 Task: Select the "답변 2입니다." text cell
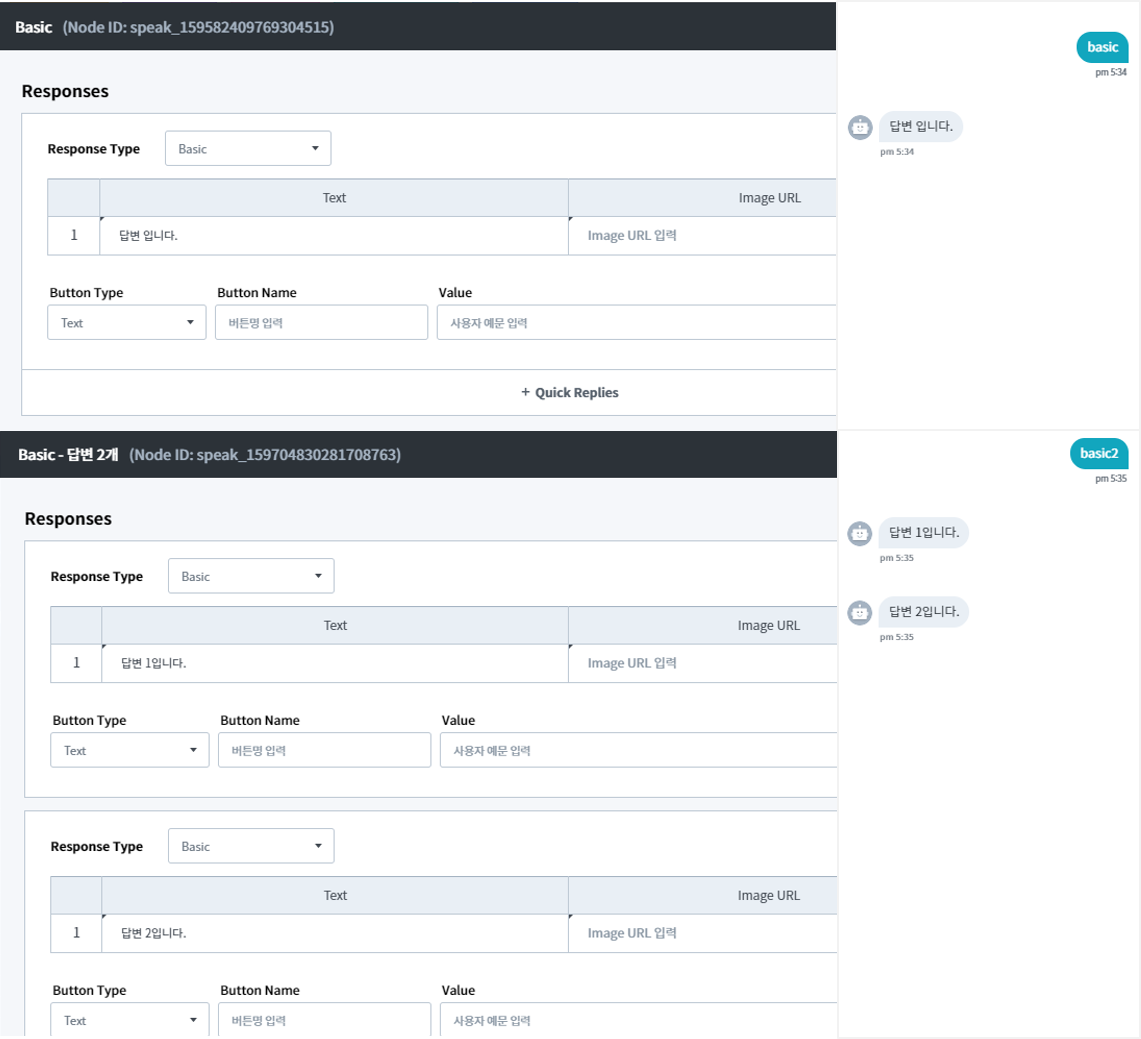click(x=334, y=933)
